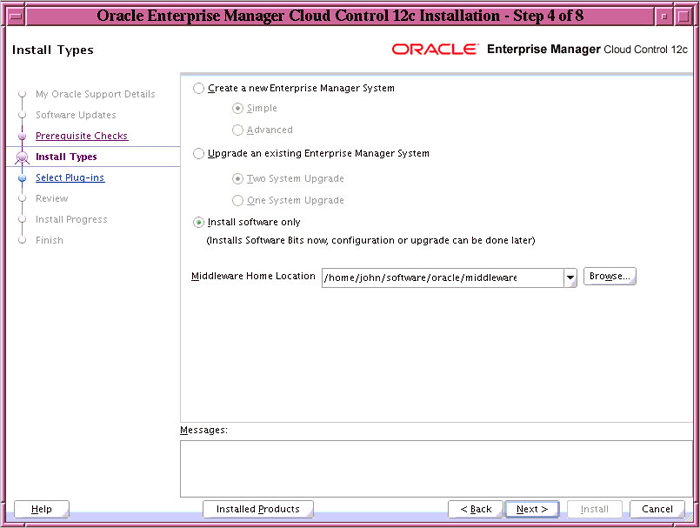700x528 pixels.
Task: Click the Software Updates step
Action: (76, 115)
